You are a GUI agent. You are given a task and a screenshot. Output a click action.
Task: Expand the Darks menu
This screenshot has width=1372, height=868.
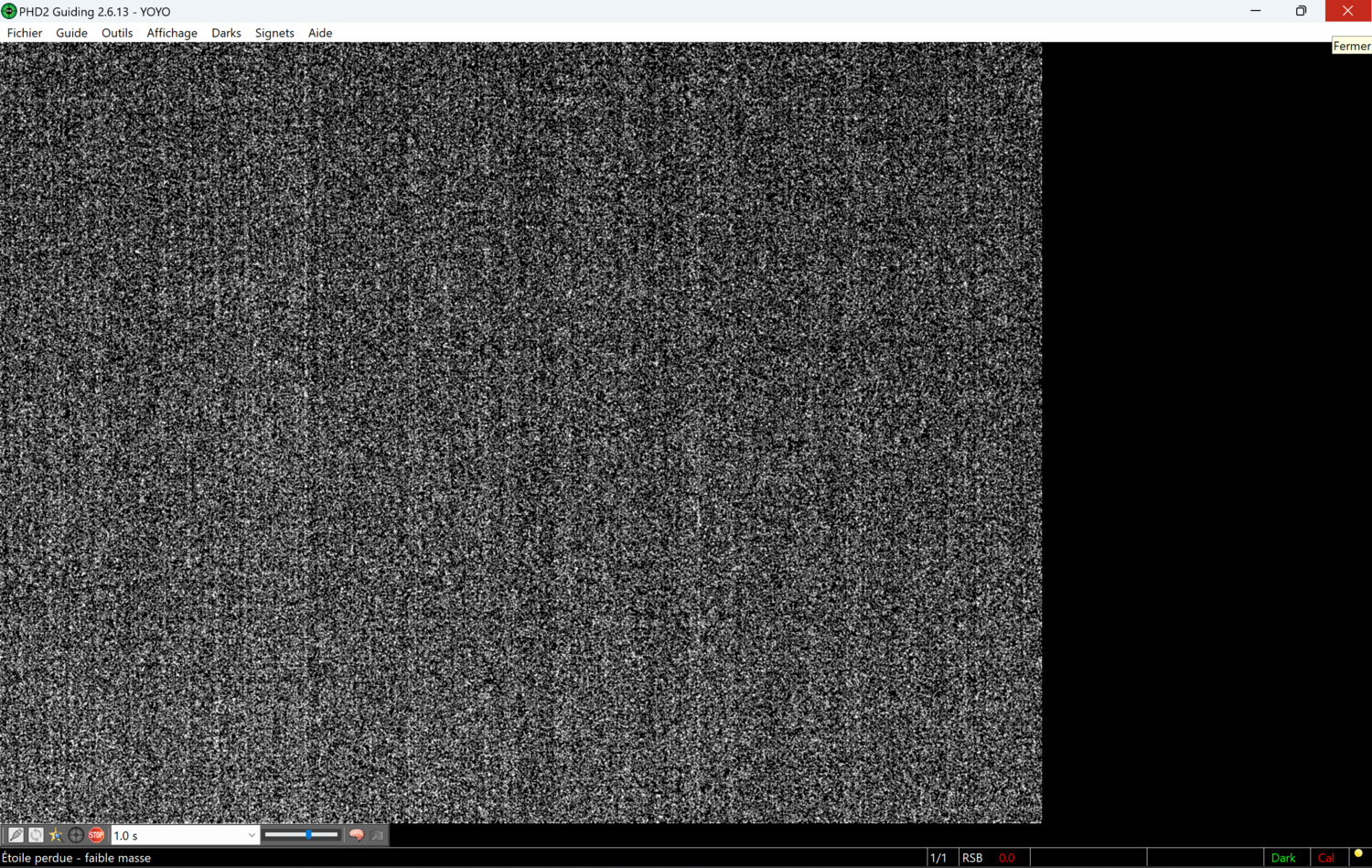point(226,33)
